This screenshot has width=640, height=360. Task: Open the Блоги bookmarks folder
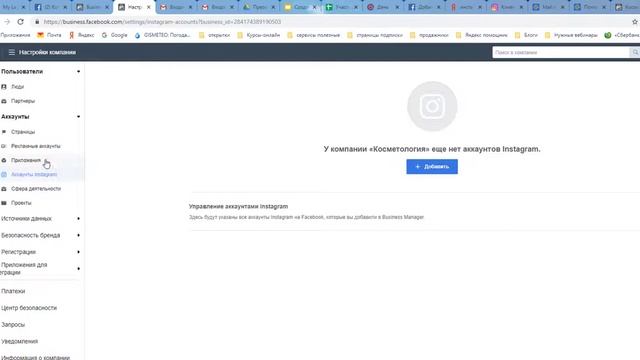[526, 35]
